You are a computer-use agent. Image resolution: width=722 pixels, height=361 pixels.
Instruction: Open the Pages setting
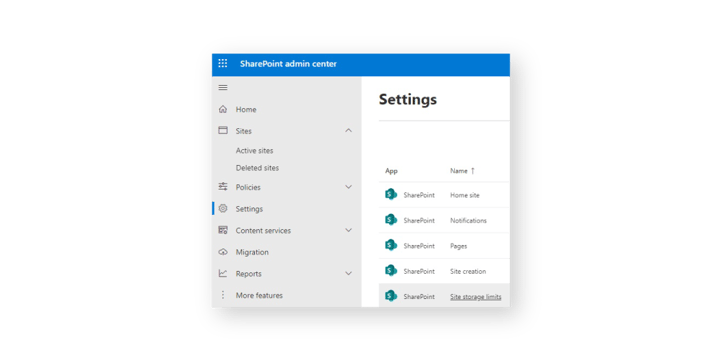459,246
